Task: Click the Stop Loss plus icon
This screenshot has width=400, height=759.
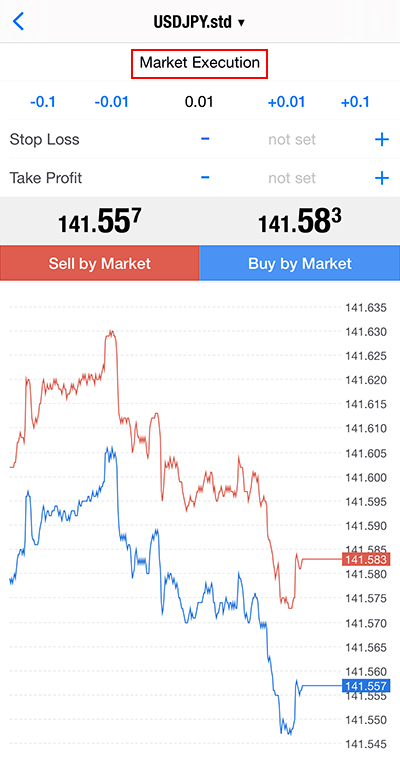Action: coord(382,140)
